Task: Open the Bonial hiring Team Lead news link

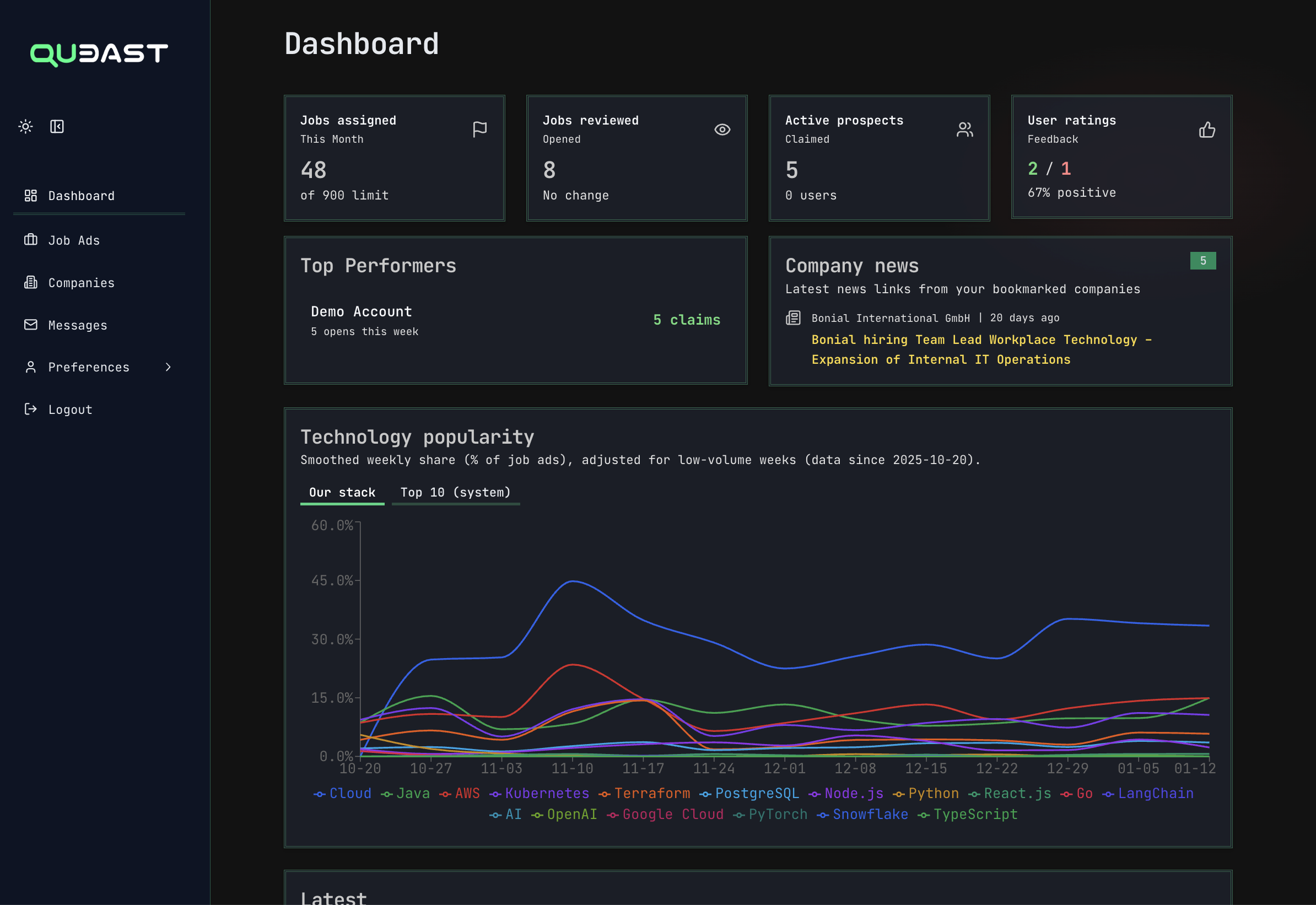Action: [x=981, y=349]
